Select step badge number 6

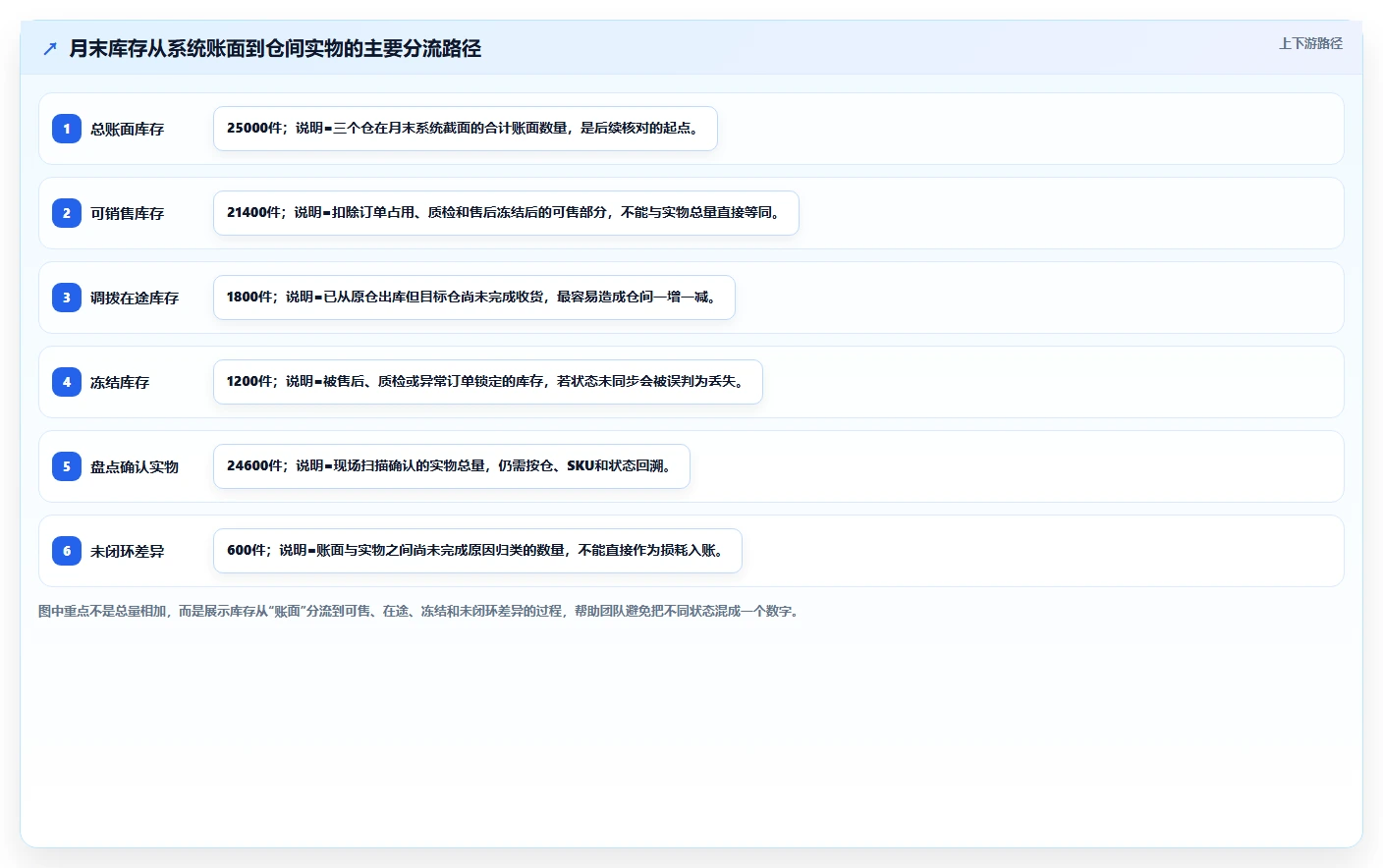tap(67, 551)
